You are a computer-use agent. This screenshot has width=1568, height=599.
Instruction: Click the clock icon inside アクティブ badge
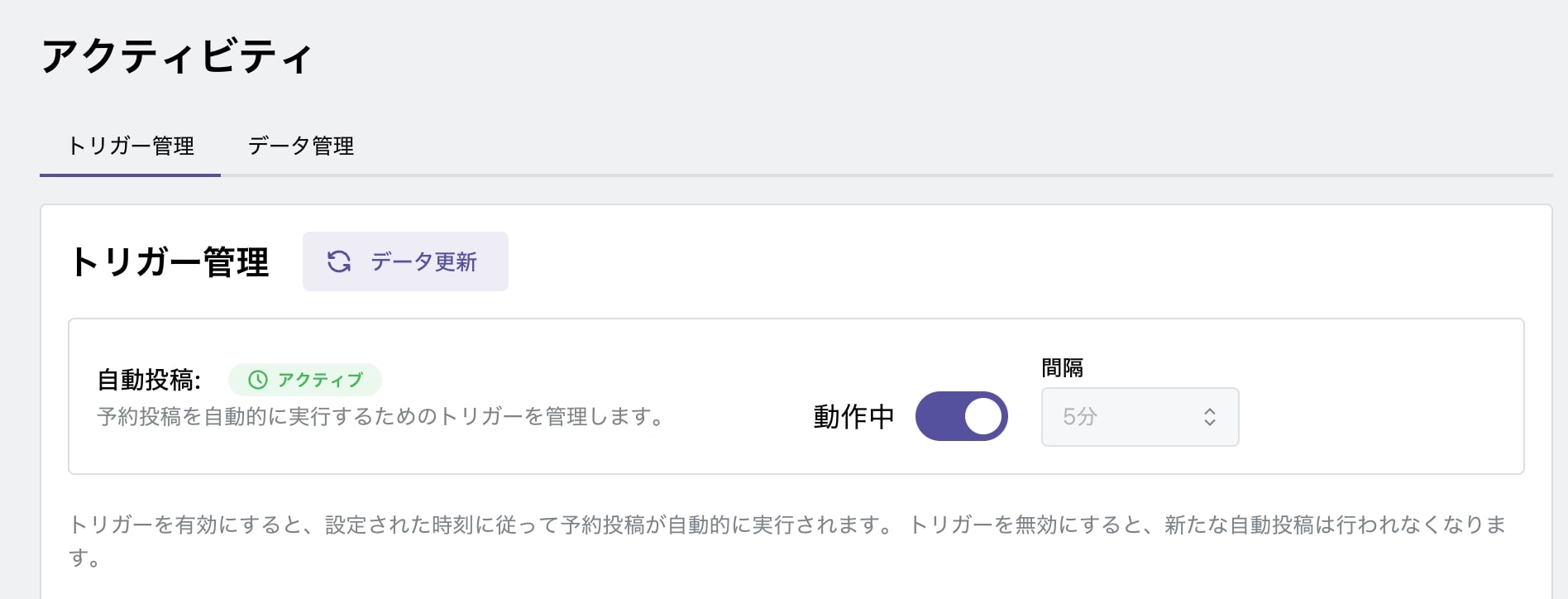point(257,380)
